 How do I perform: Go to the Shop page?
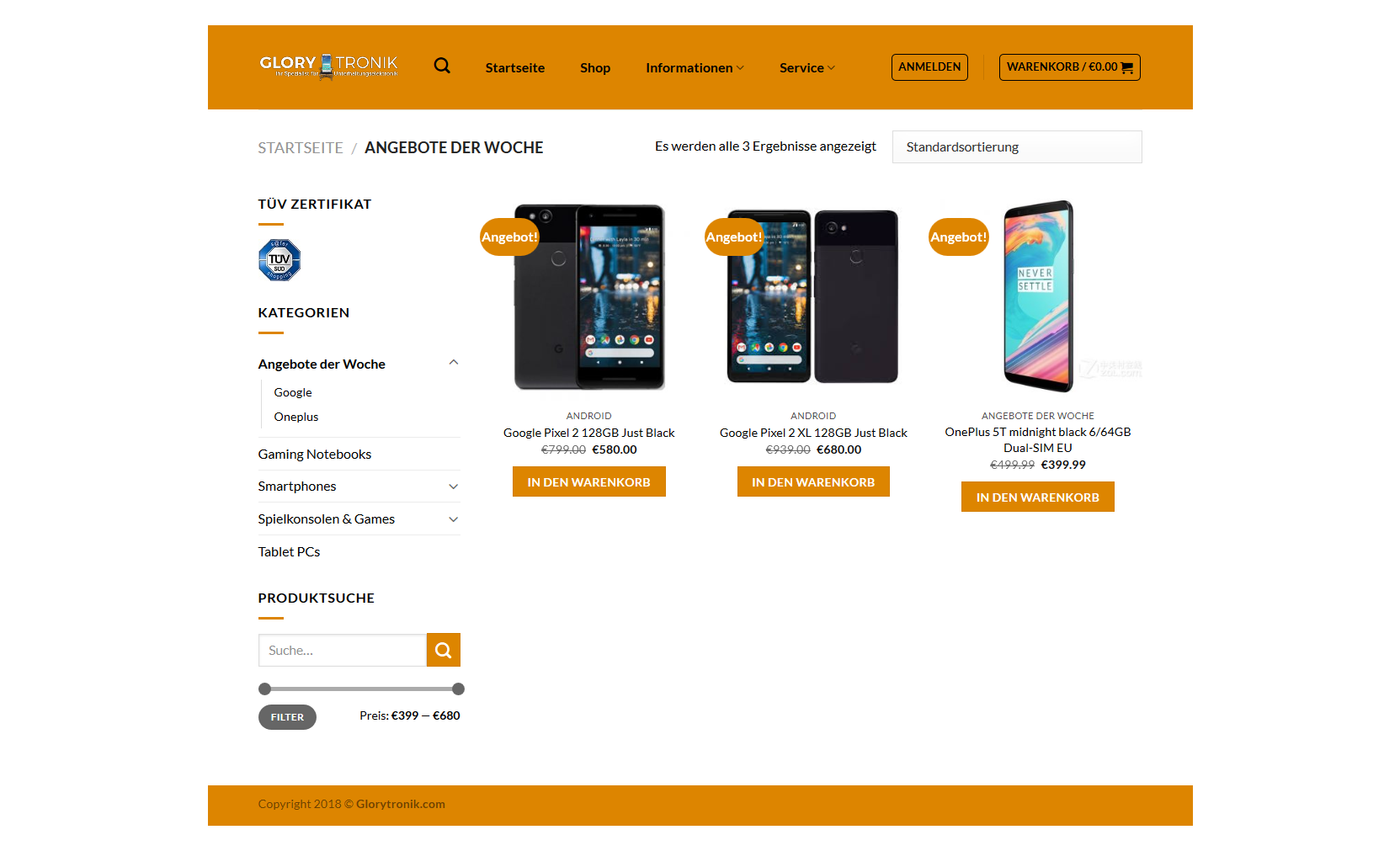(595, 68)
